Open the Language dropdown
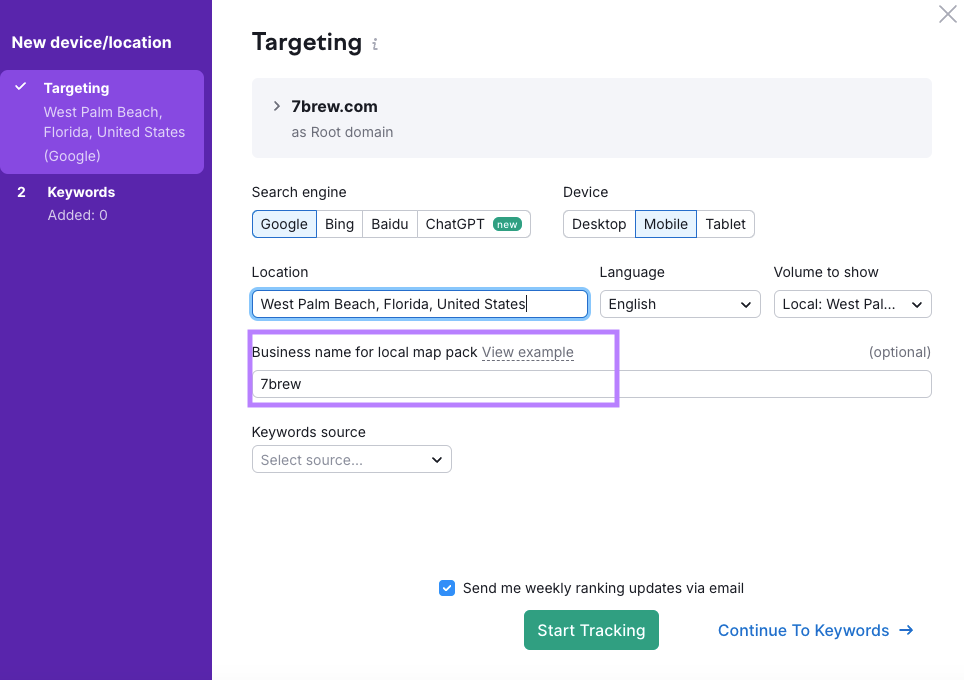The image size is (964, 680). [x=679, y=304]
